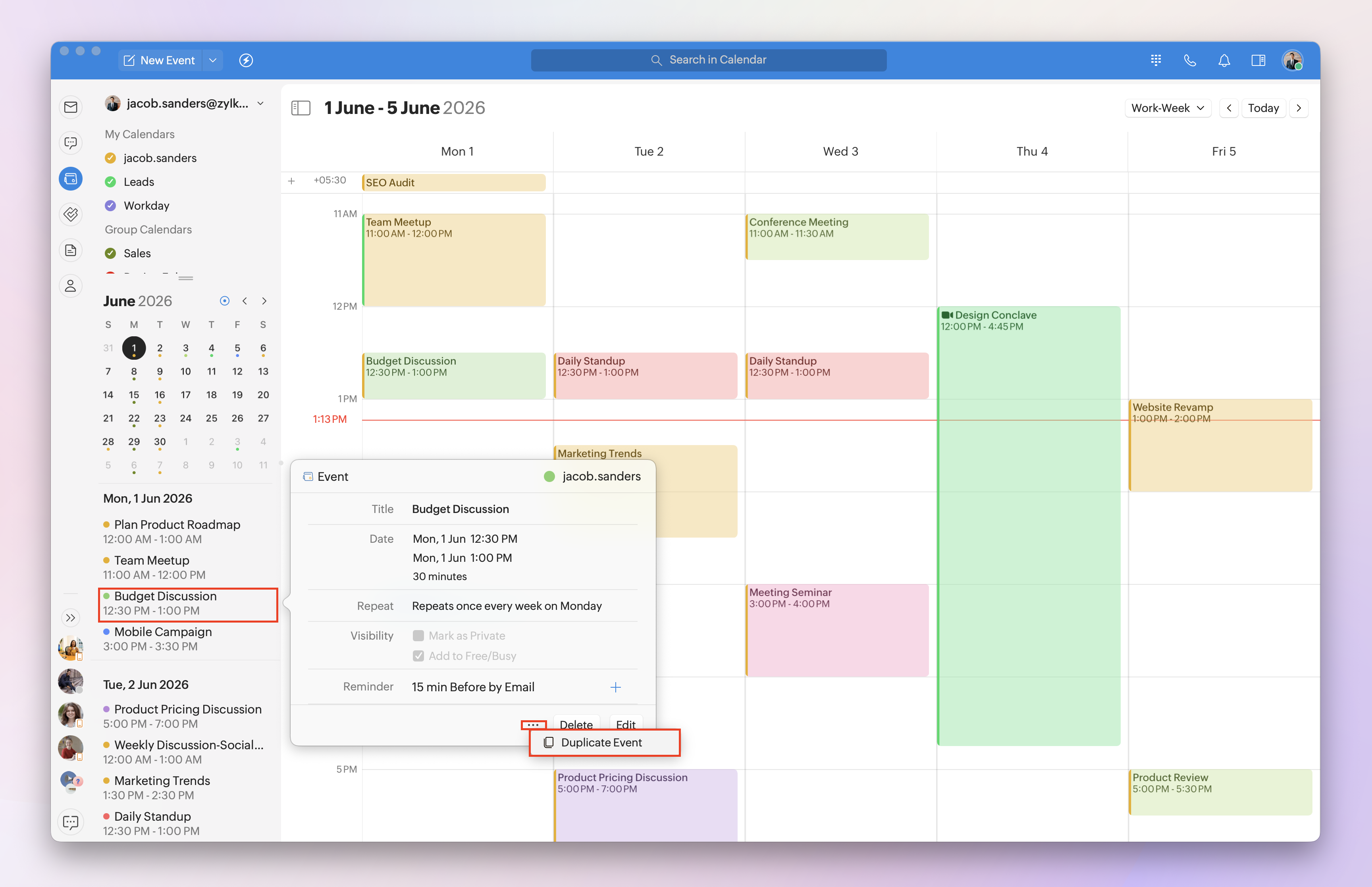The image size is (1372, 887).
Task: Click Workday calendar purple color dot
Action: point(110,206)
